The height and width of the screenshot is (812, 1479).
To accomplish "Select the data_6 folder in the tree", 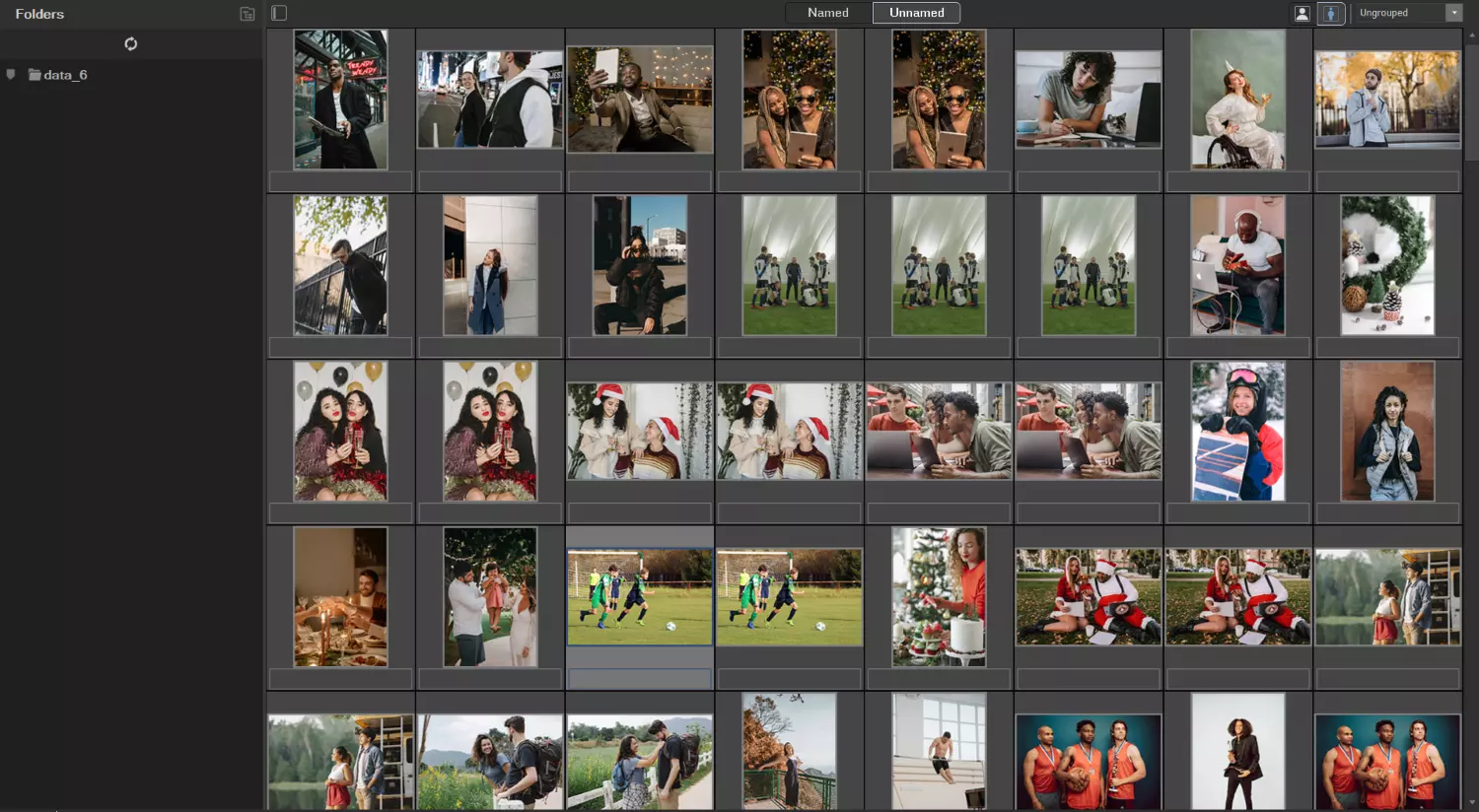I will tap(67, 74).
